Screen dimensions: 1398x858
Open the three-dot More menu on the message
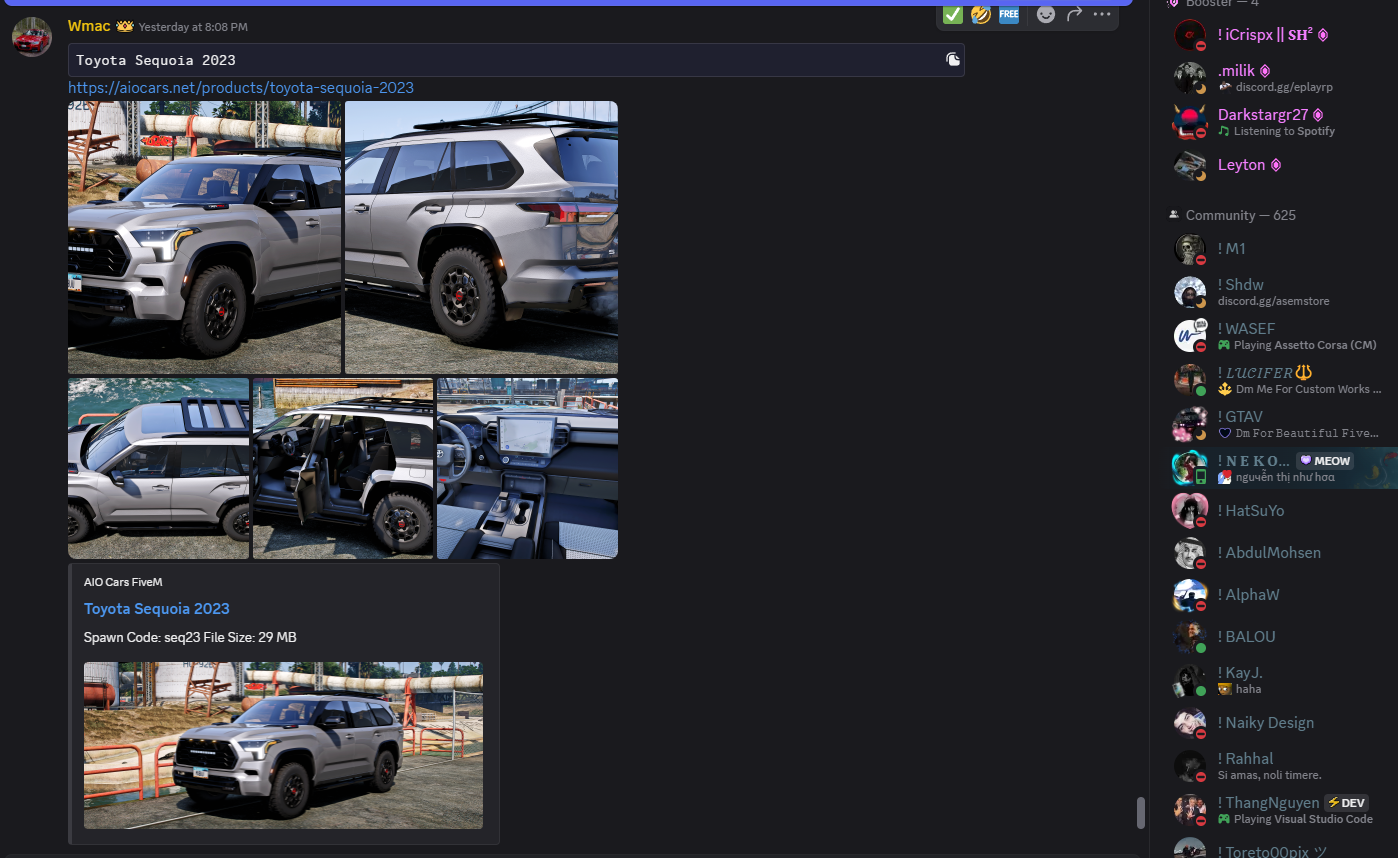coord(1102,14)
